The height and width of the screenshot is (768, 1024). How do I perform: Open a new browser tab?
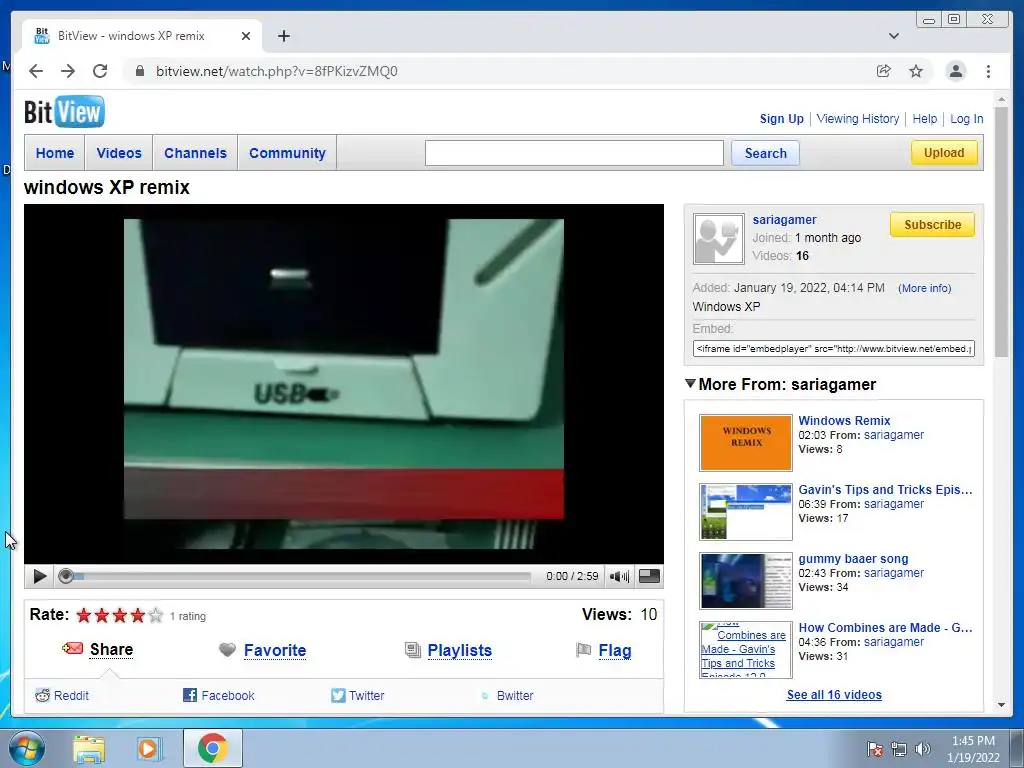pyautogui.click(x=283, y=36)
